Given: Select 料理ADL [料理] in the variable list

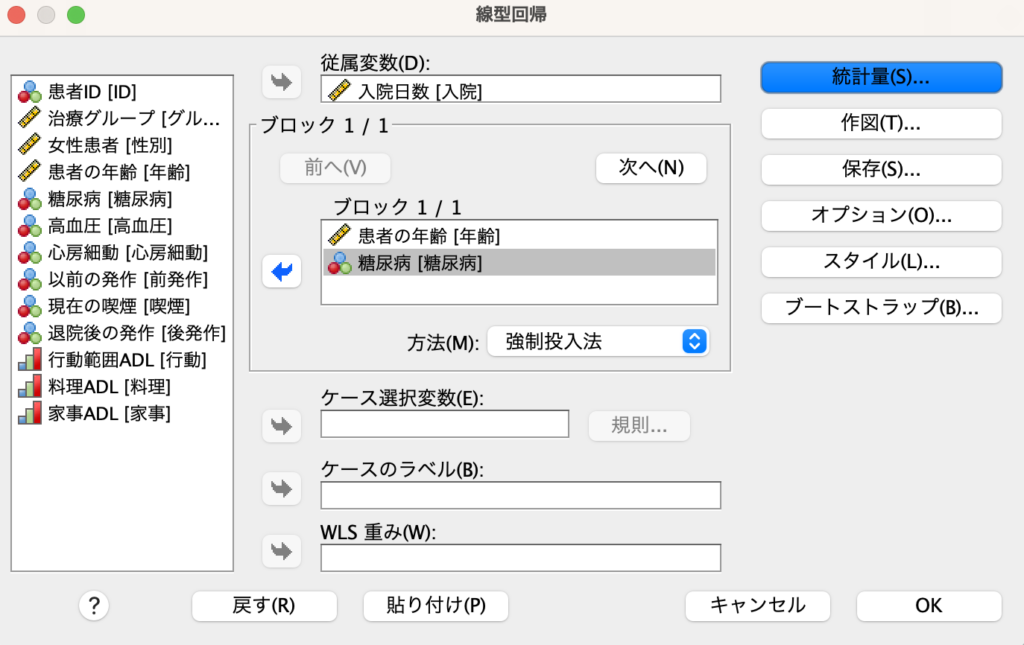Looking at the screenshot, I should point(109,386).
